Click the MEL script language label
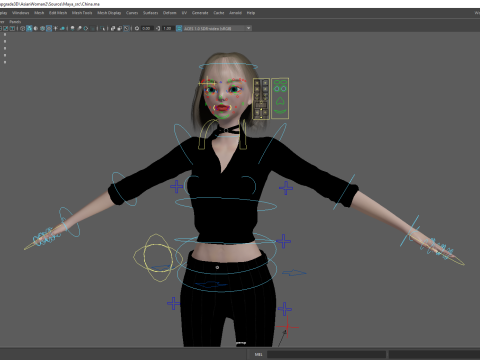This screenshot has height=360, width=480. 258,354
